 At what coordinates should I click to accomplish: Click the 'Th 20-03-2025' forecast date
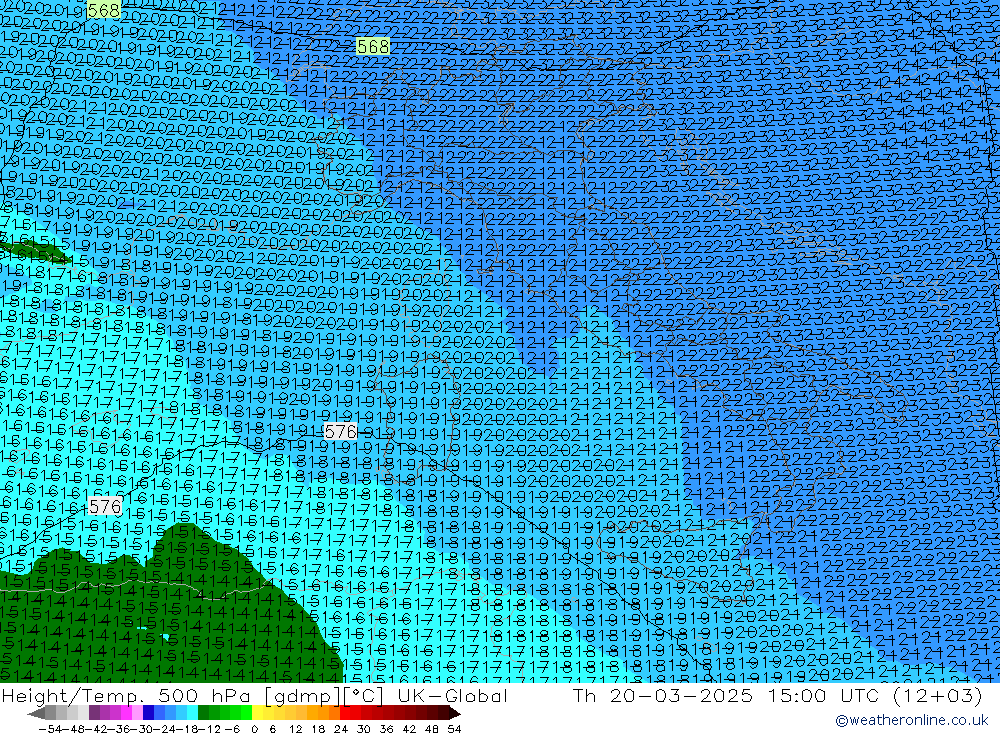[663, 695]
